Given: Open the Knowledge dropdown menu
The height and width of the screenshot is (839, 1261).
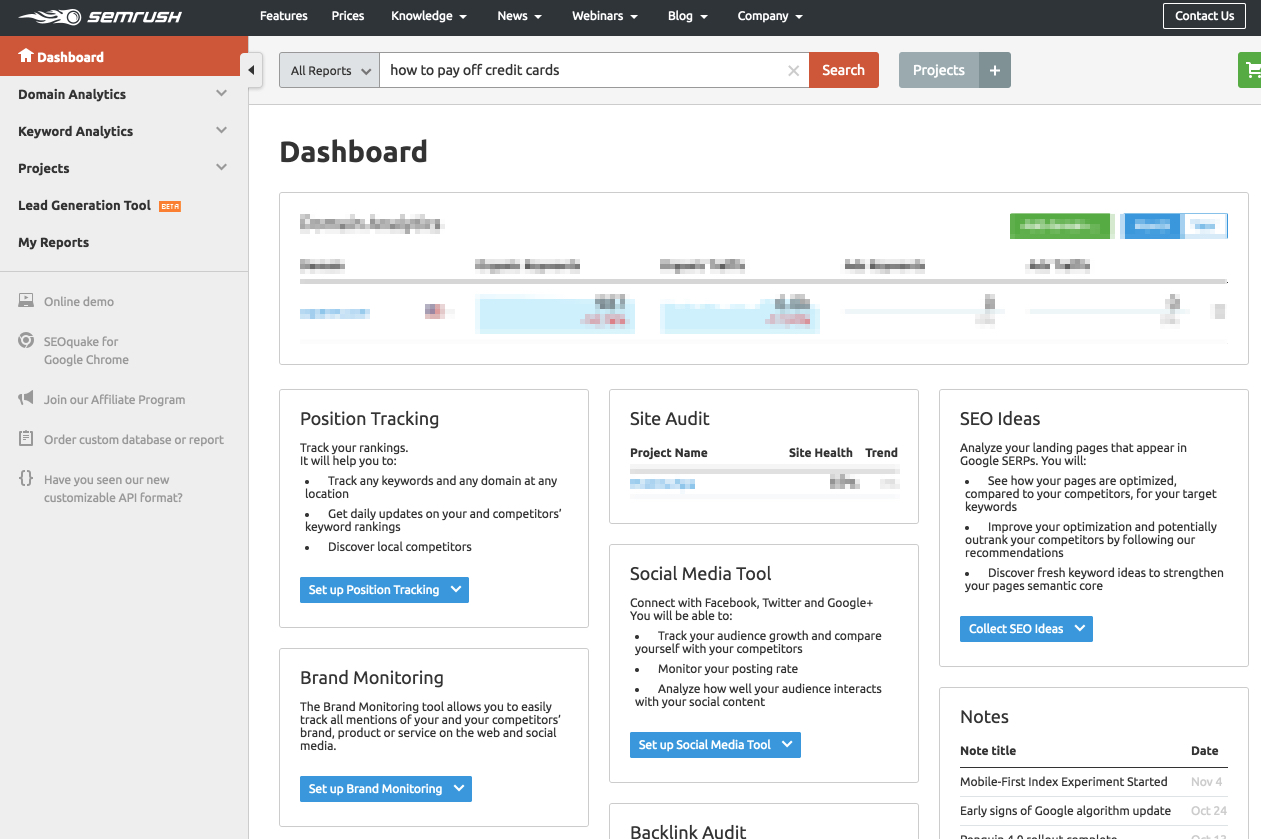Looking at the screenshot, I should tap(429, 16).
